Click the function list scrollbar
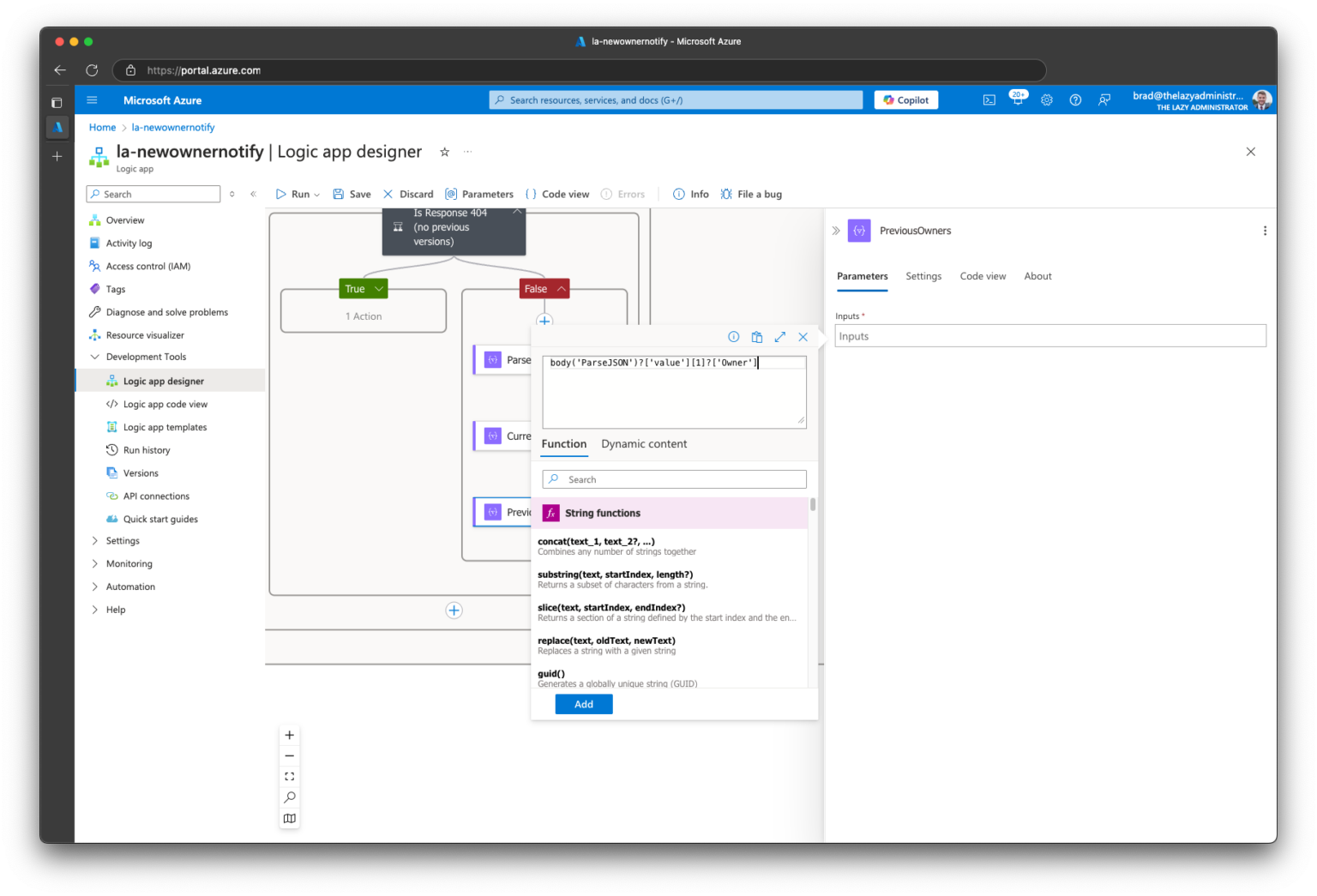This screenshot has height=896, width=1317. 813,504
